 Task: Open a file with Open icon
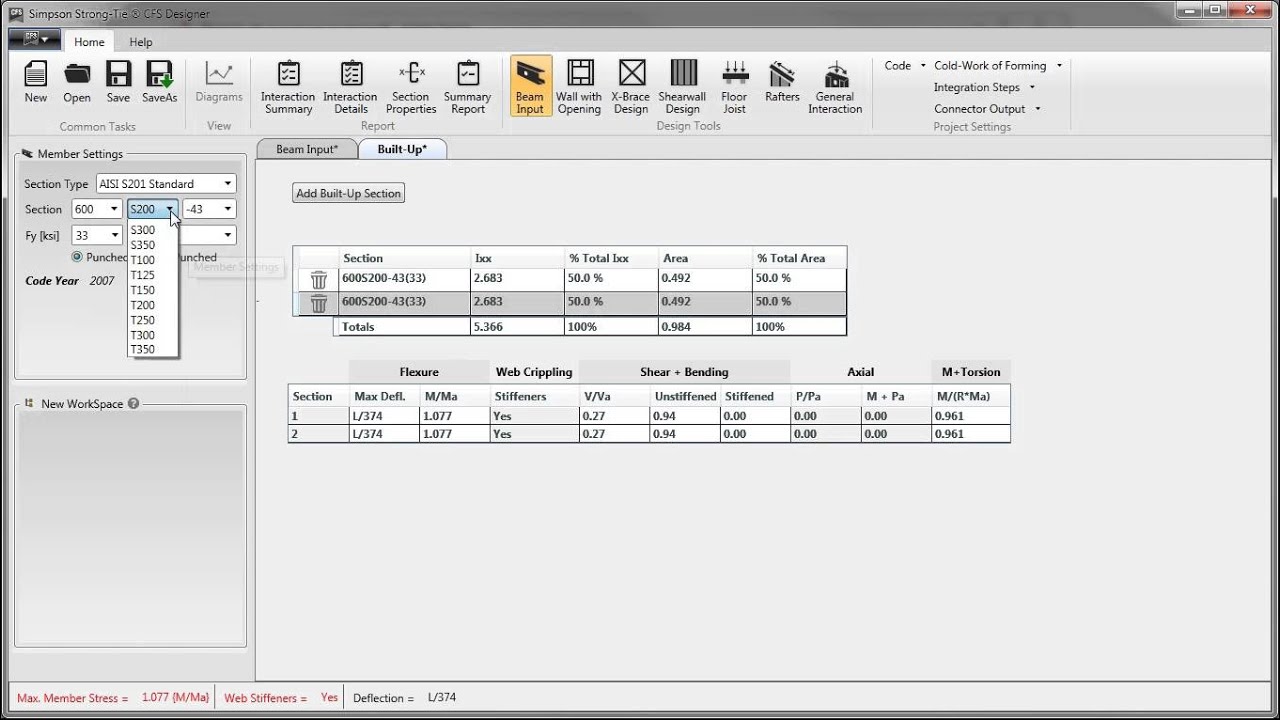pos(77,82)
